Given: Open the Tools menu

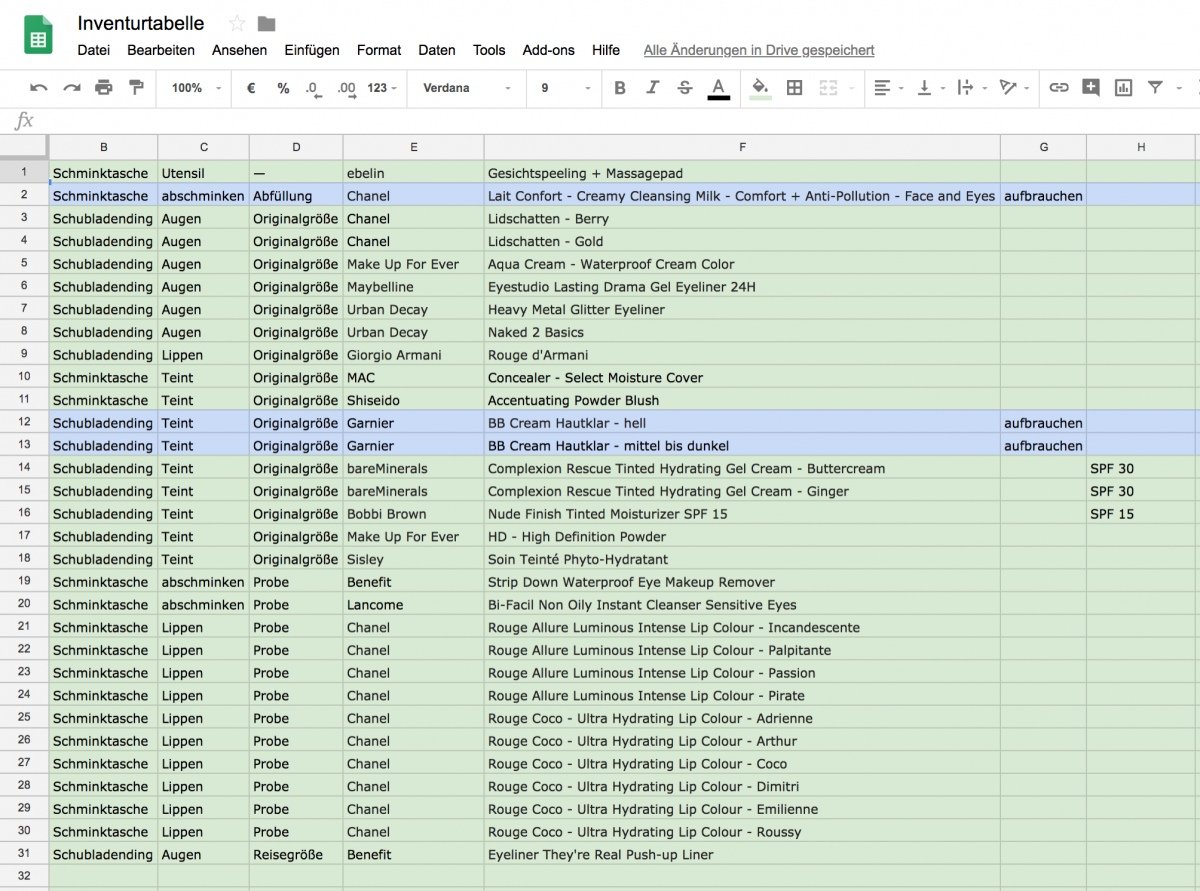Looking at the screenshot, I should [489, 50].
